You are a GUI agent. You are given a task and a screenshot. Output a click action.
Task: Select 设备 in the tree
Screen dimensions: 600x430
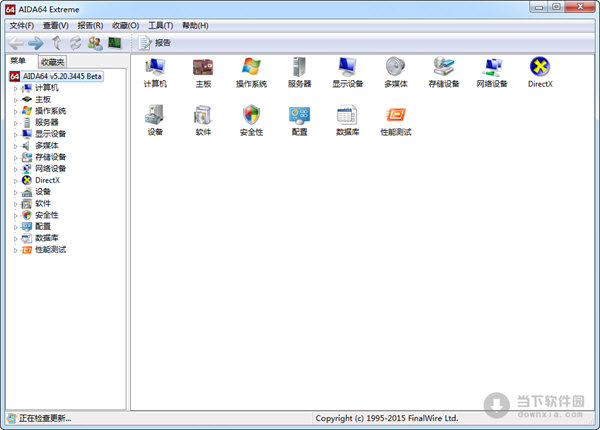click(x=43, y=192)
